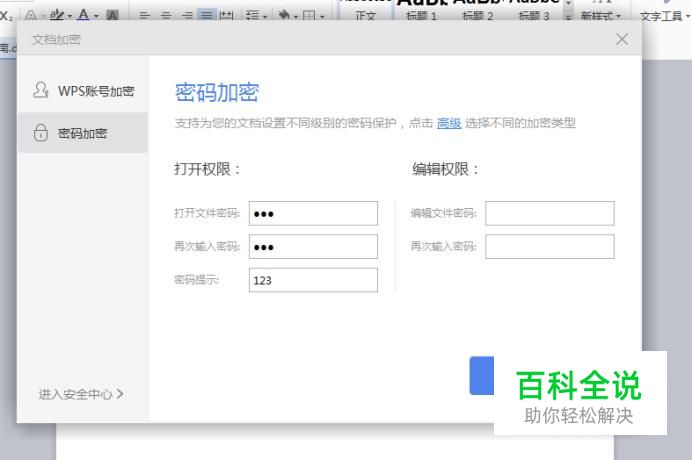Click the text effects outlined A icon
The image size is (692, 460).
(x=30, y=16)
